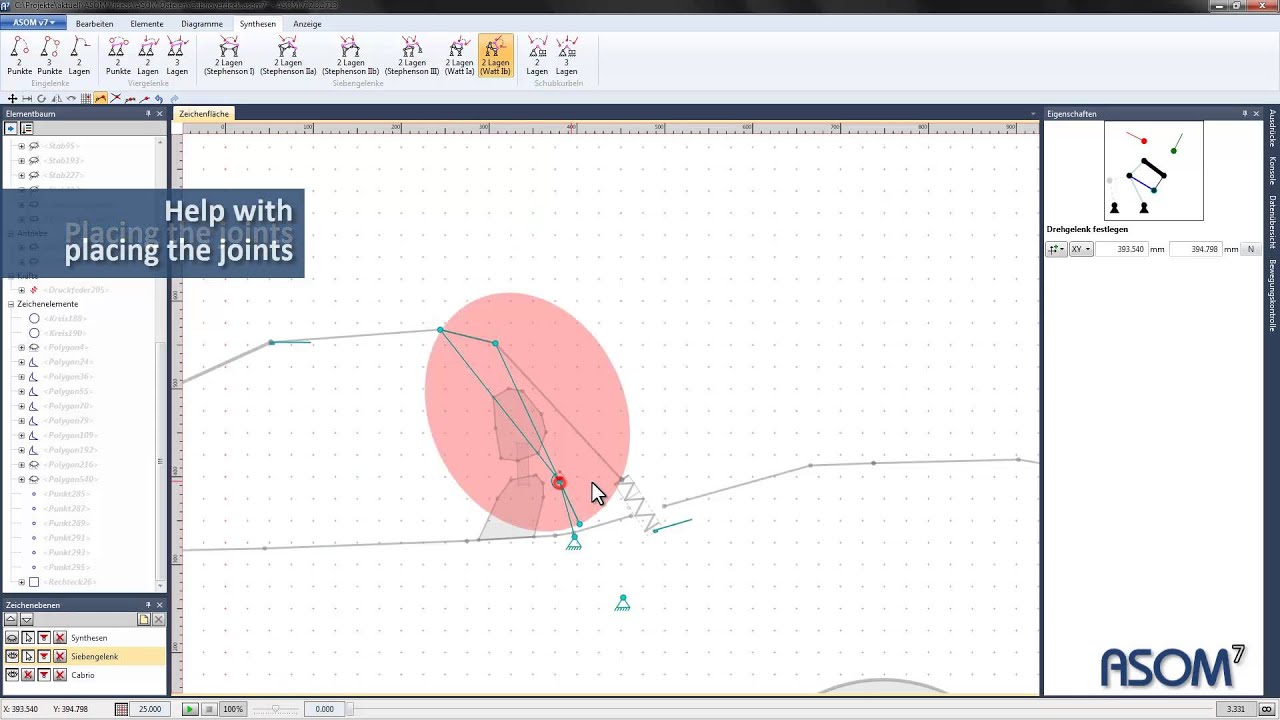Choose 2 Lagen Watt Ia synthesis
The width and height of the screenshot is (1280, 720).
(x=459, y=56)
